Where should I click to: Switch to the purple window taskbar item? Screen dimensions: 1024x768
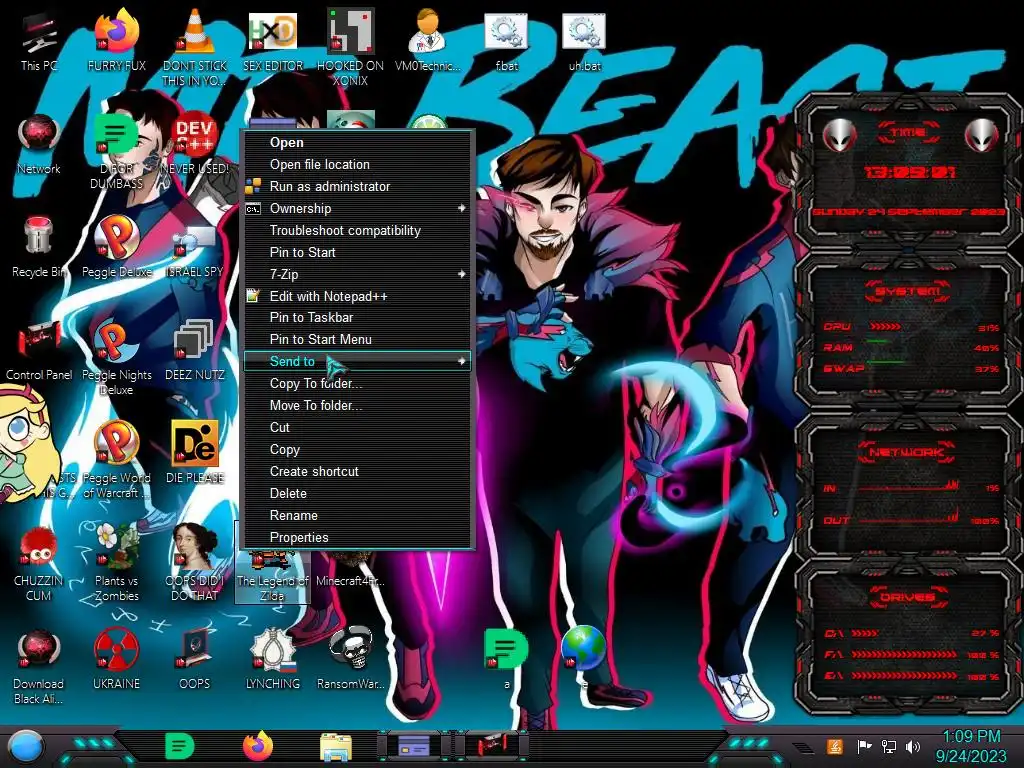tap(413, 745)
